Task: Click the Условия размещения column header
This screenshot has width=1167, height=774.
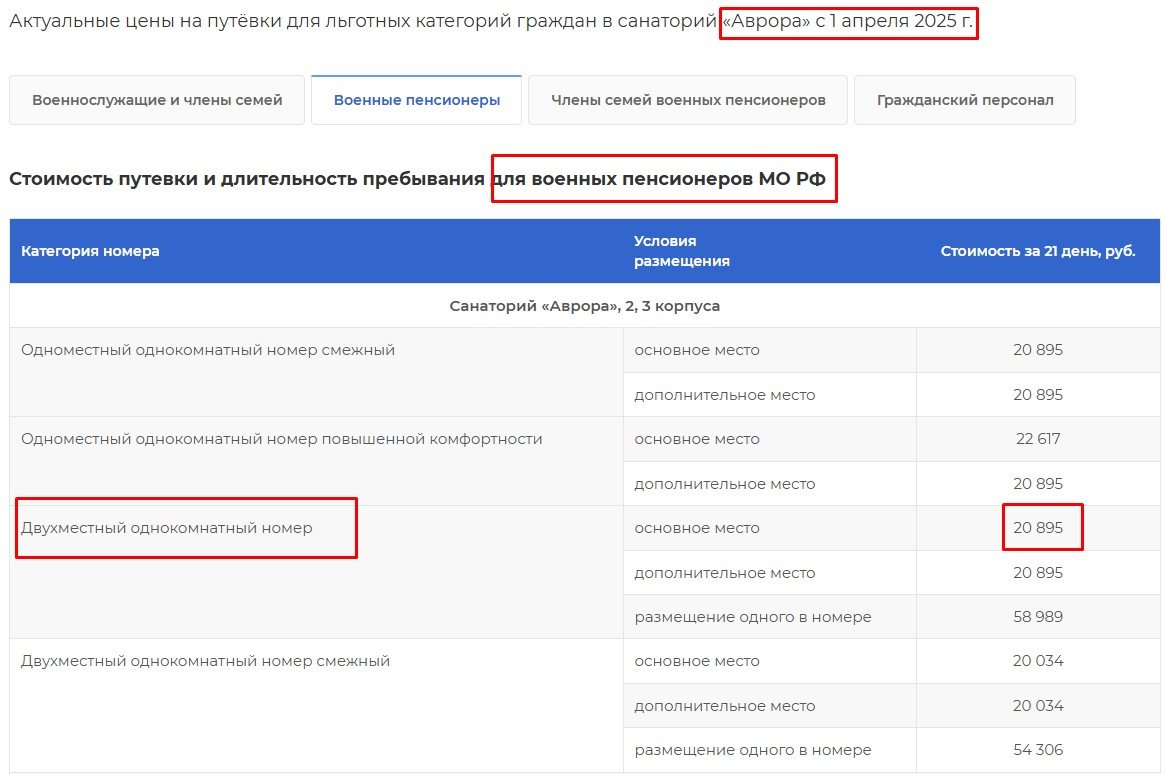Action: (x=681, y=251)
